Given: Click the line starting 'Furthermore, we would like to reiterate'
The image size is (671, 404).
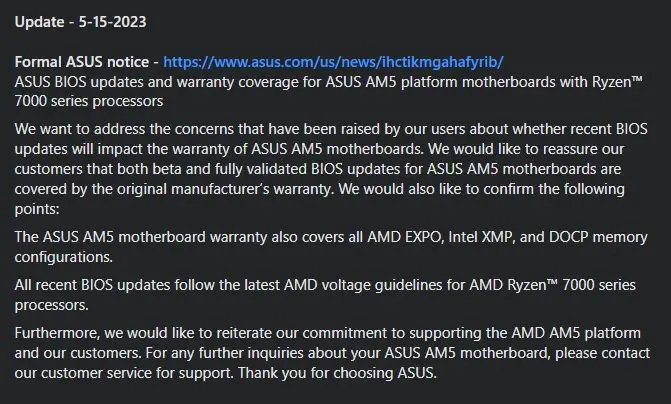Looking at the screenshot, I should [327, 333].
